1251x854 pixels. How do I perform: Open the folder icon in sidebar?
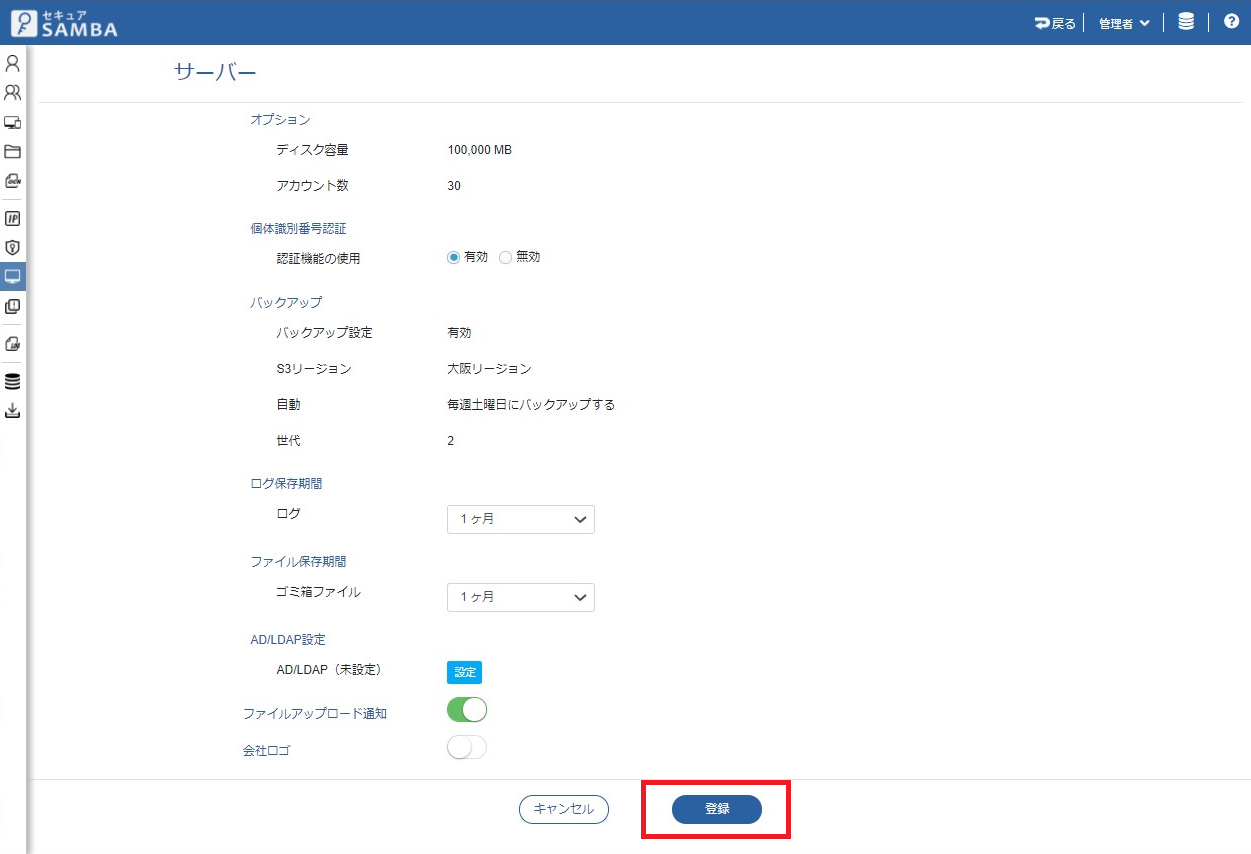12,152
